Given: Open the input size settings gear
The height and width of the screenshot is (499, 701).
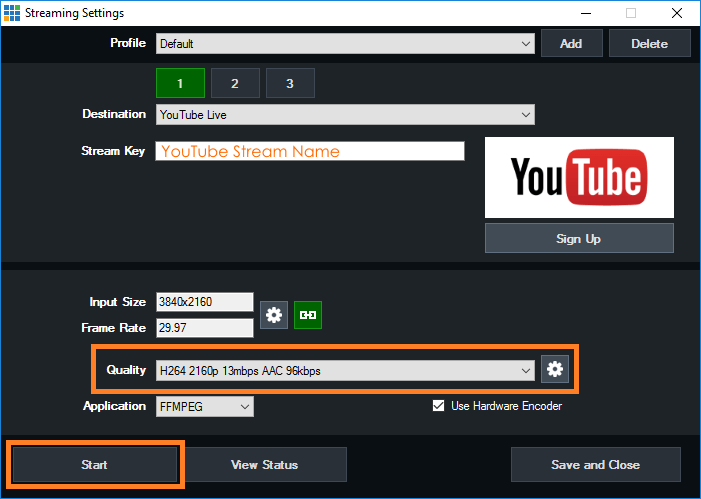Looking at the screenshot, I should pyautogui.click(x=274, y=315).
